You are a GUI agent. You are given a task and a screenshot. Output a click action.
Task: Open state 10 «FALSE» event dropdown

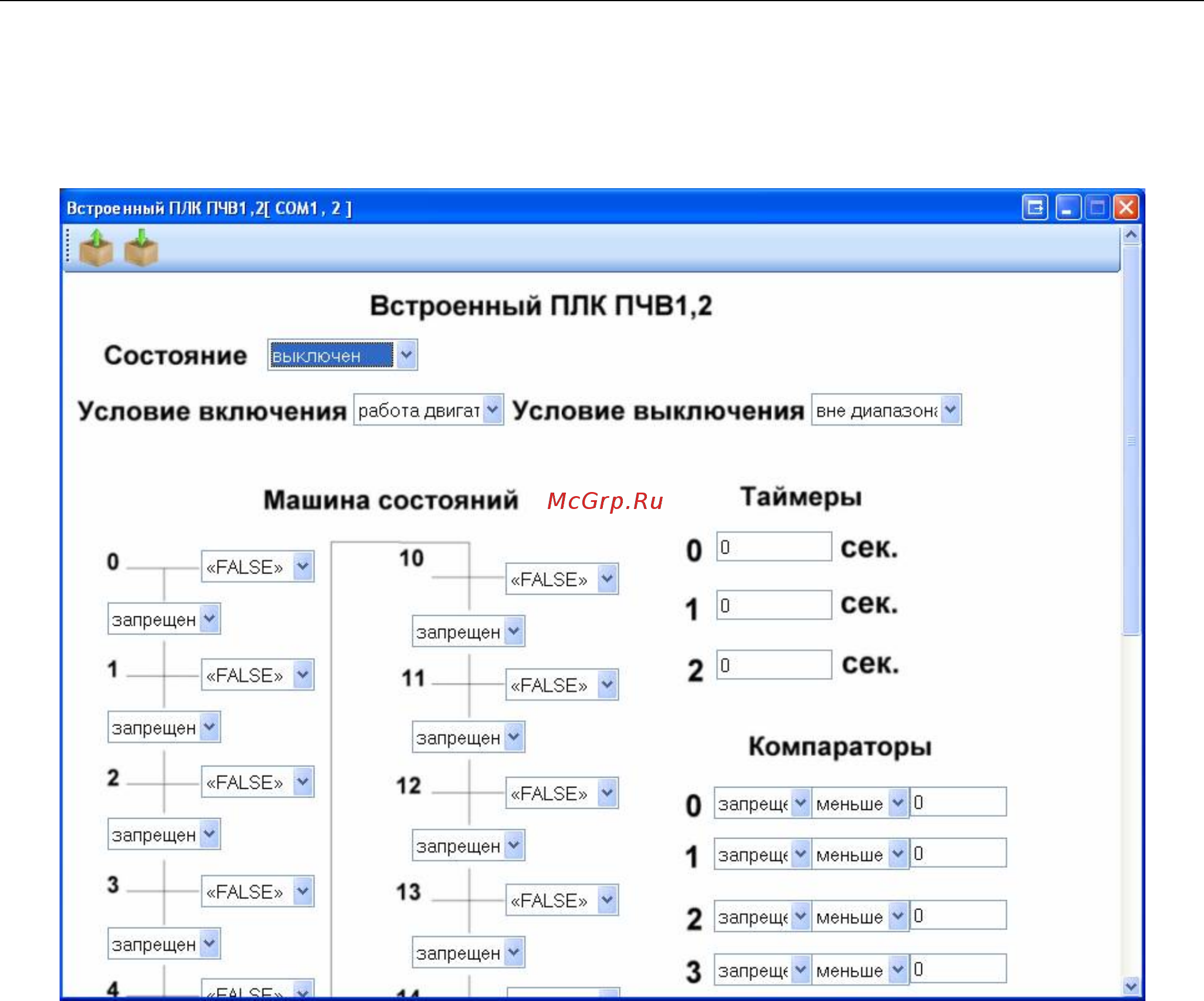coord(562,579)
